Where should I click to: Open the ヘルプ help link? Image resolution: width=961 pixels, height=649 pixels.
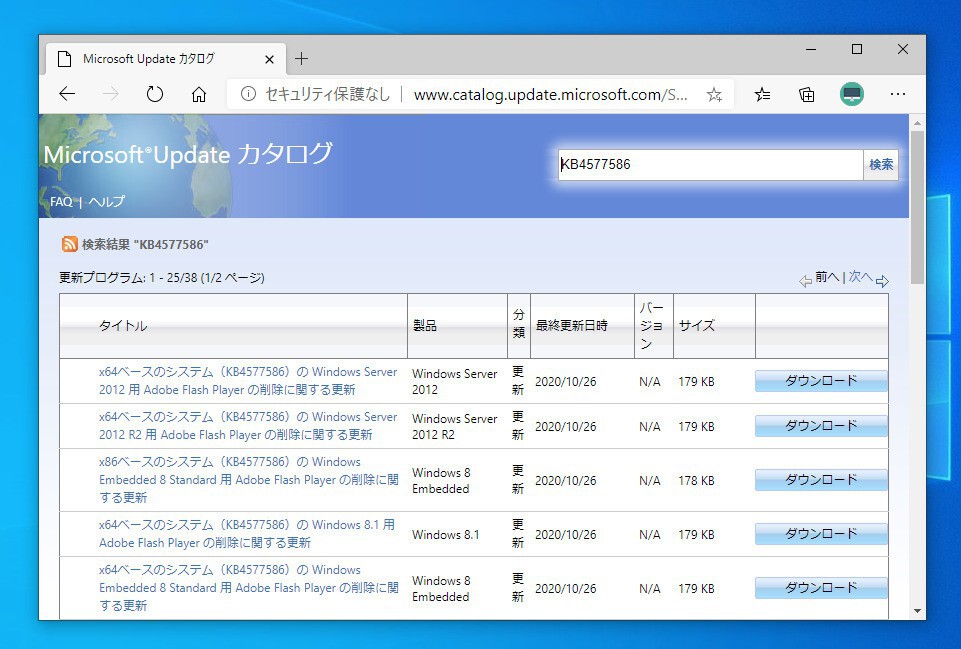click(x=106, y=202)
